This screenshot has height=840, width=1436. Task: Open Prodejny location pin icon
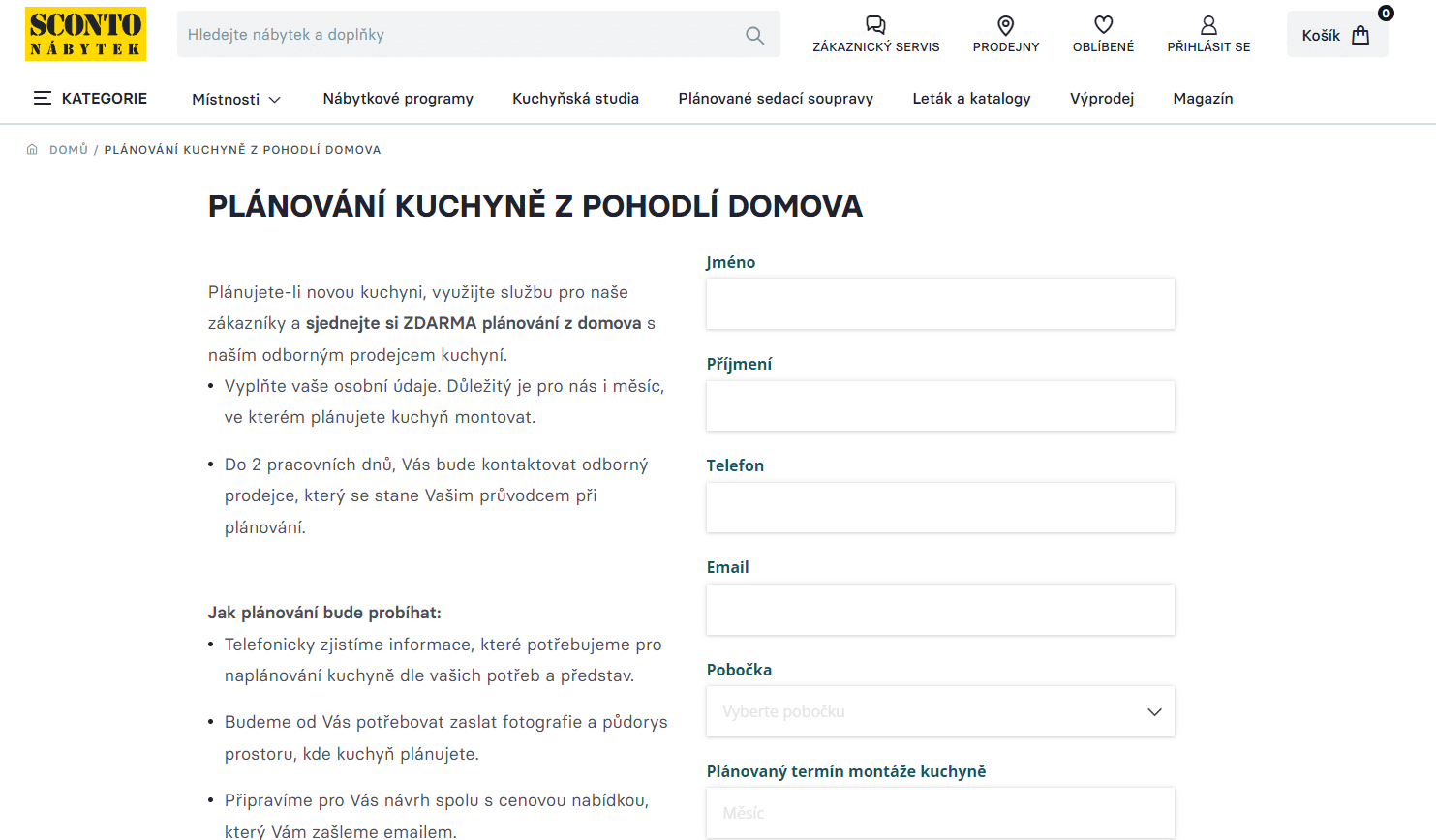1006,25
